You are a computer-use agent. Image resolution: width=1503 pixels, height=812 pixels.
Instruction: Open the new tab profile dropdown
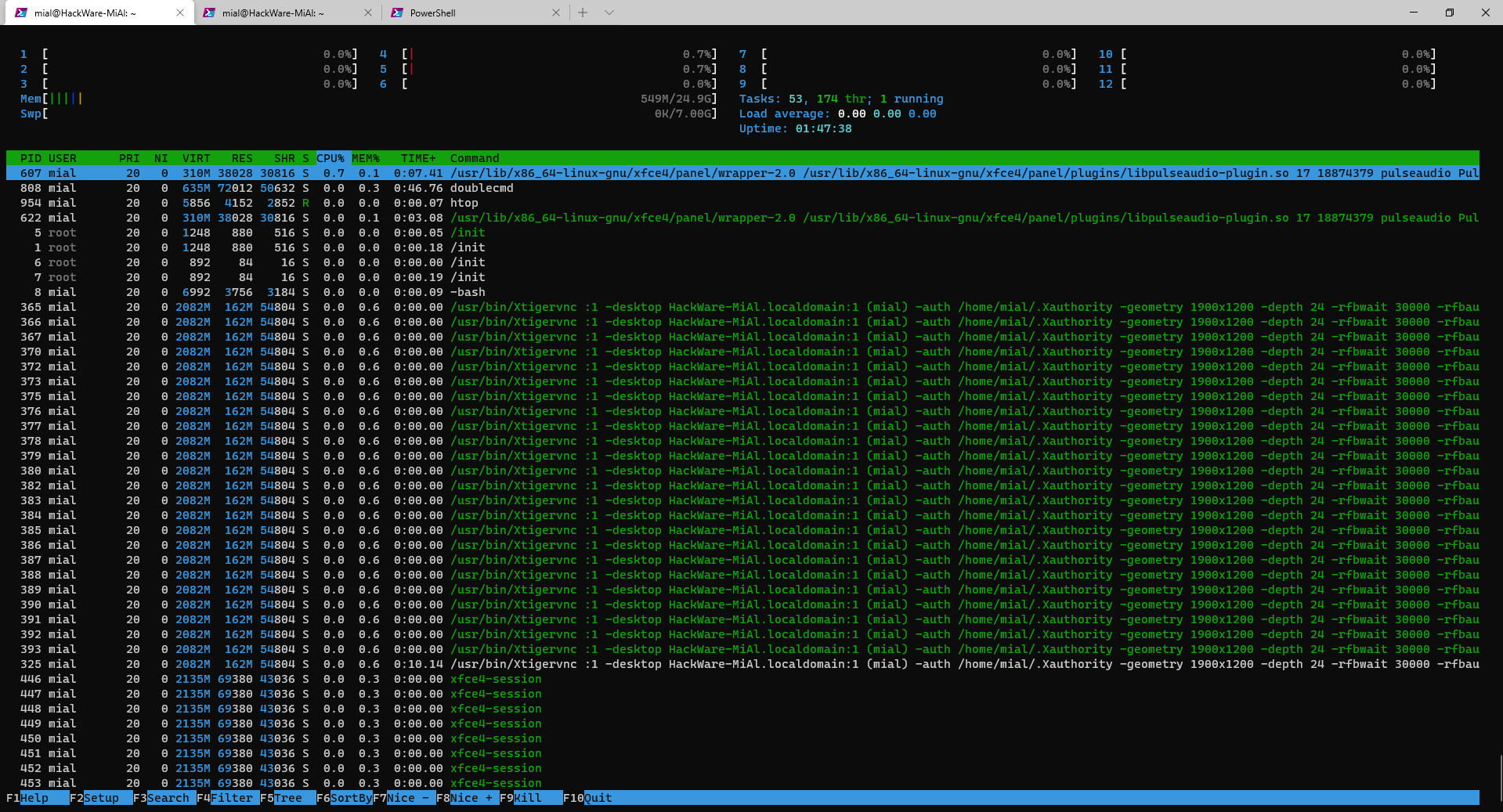(609, 13)
